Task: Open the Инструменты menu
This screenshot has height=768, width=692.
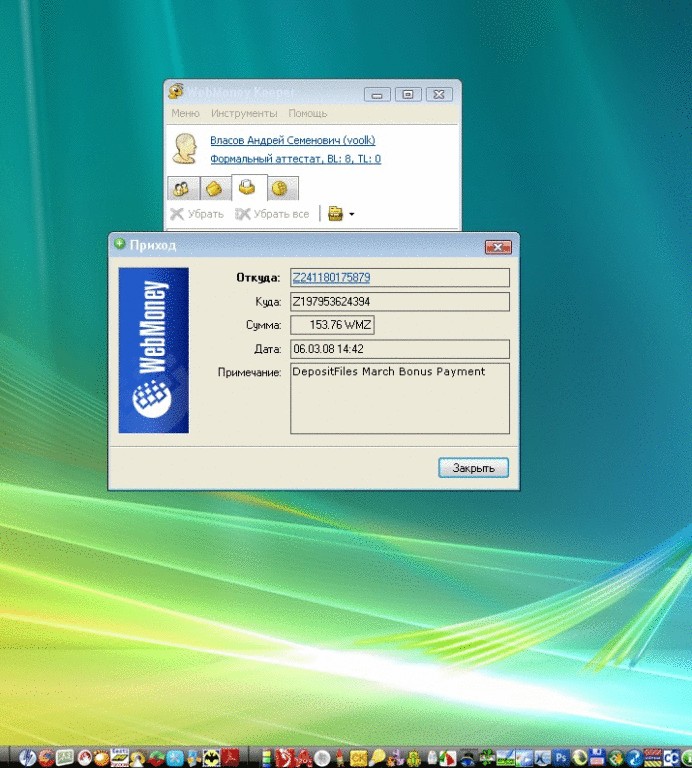Action: 244,113
